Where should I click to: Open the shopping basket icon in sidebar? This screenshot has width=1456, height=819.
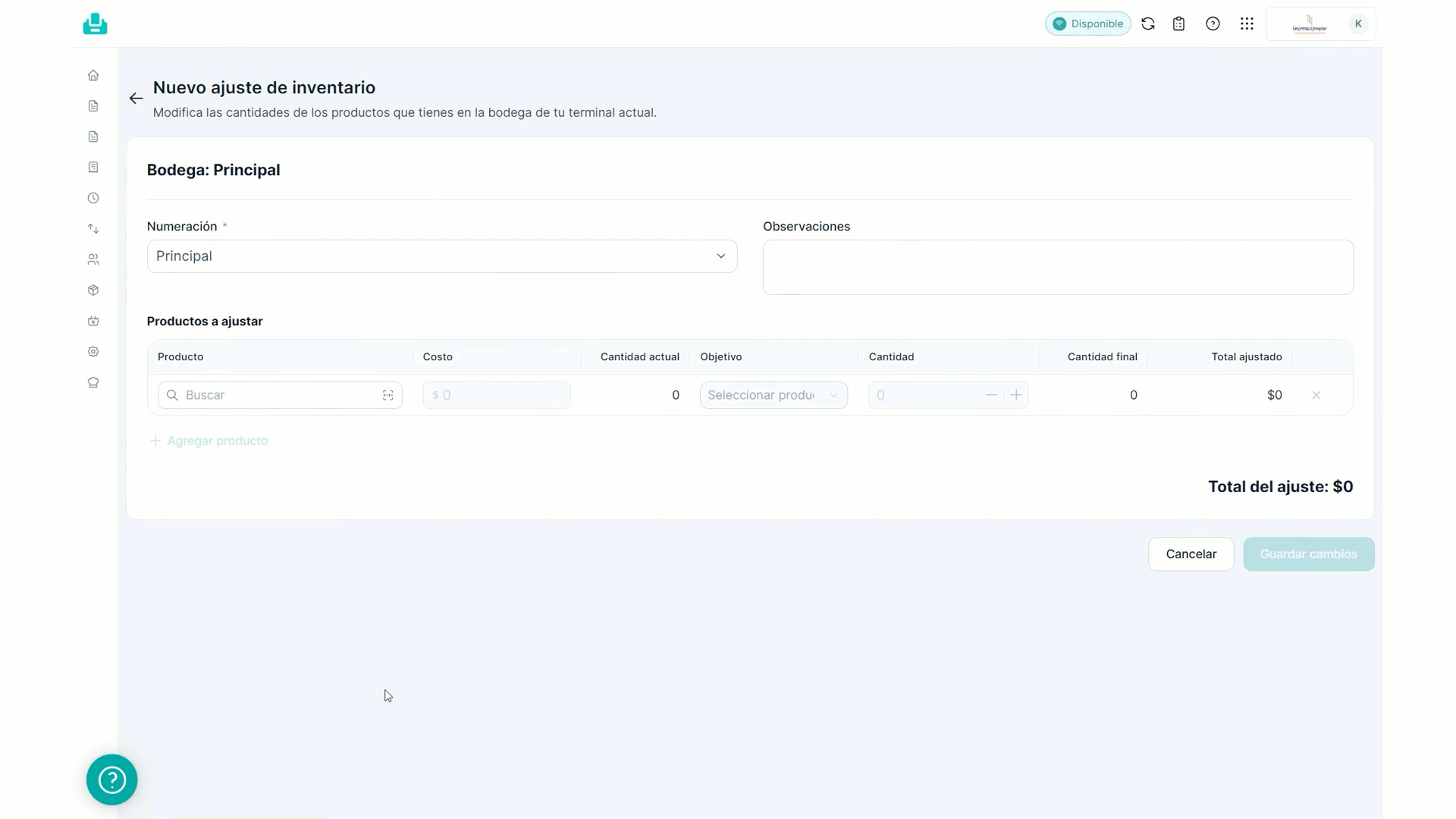93,321
